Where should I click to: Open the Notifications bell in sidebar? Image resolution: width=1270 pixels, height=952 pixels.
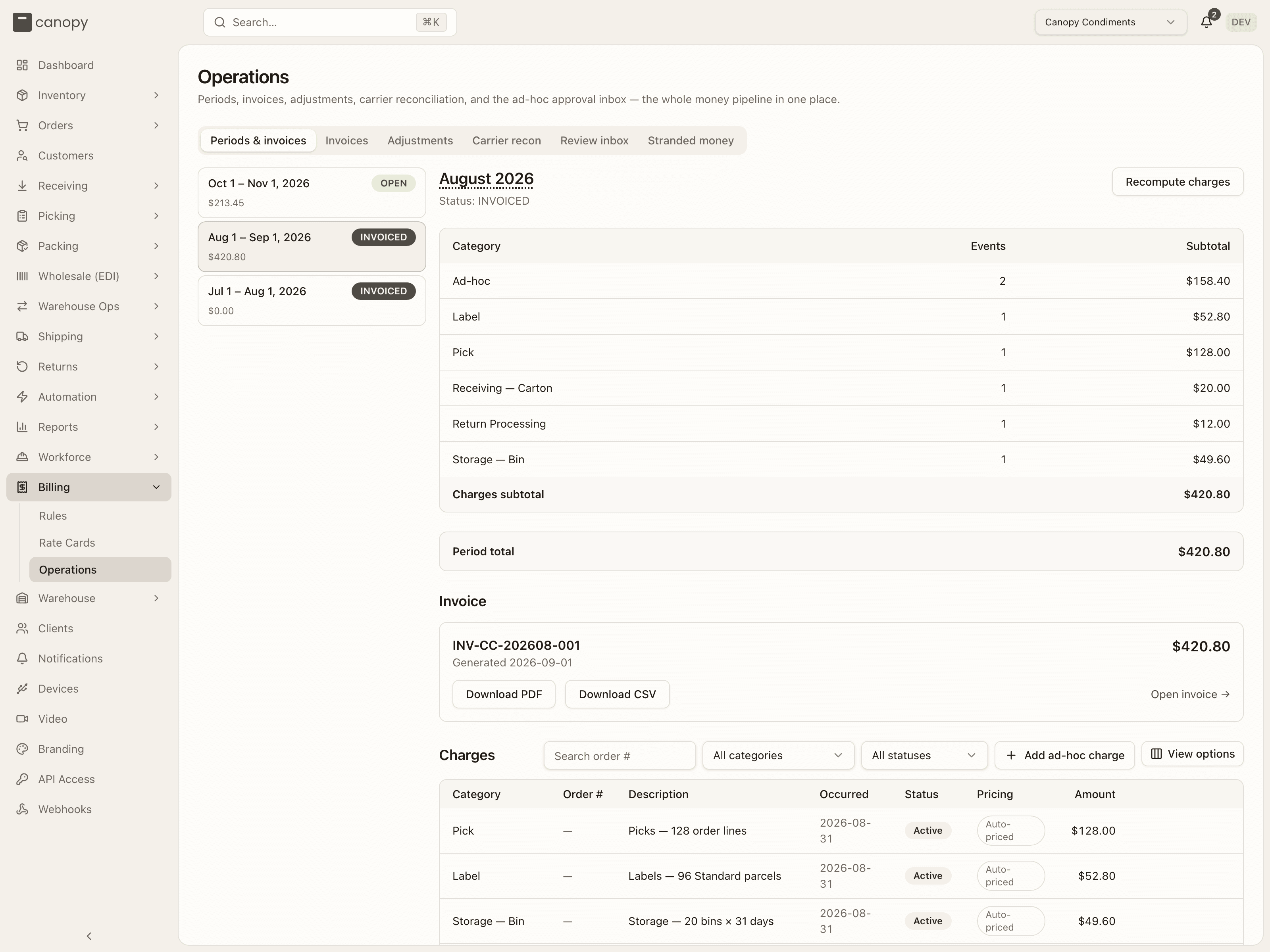[x=22, y=658]
